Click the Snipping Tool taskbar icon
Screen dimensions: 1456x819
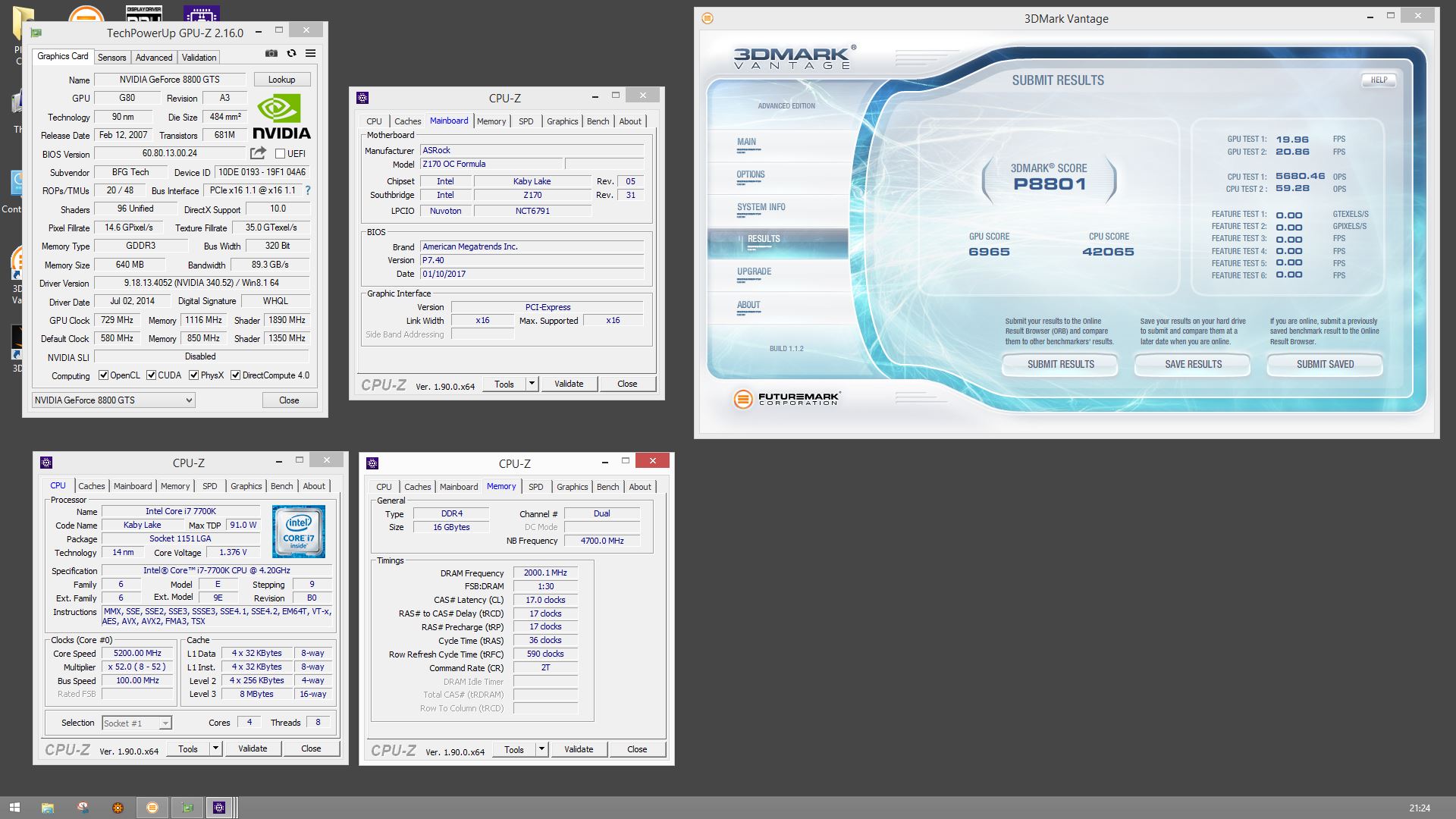[83, 808]
